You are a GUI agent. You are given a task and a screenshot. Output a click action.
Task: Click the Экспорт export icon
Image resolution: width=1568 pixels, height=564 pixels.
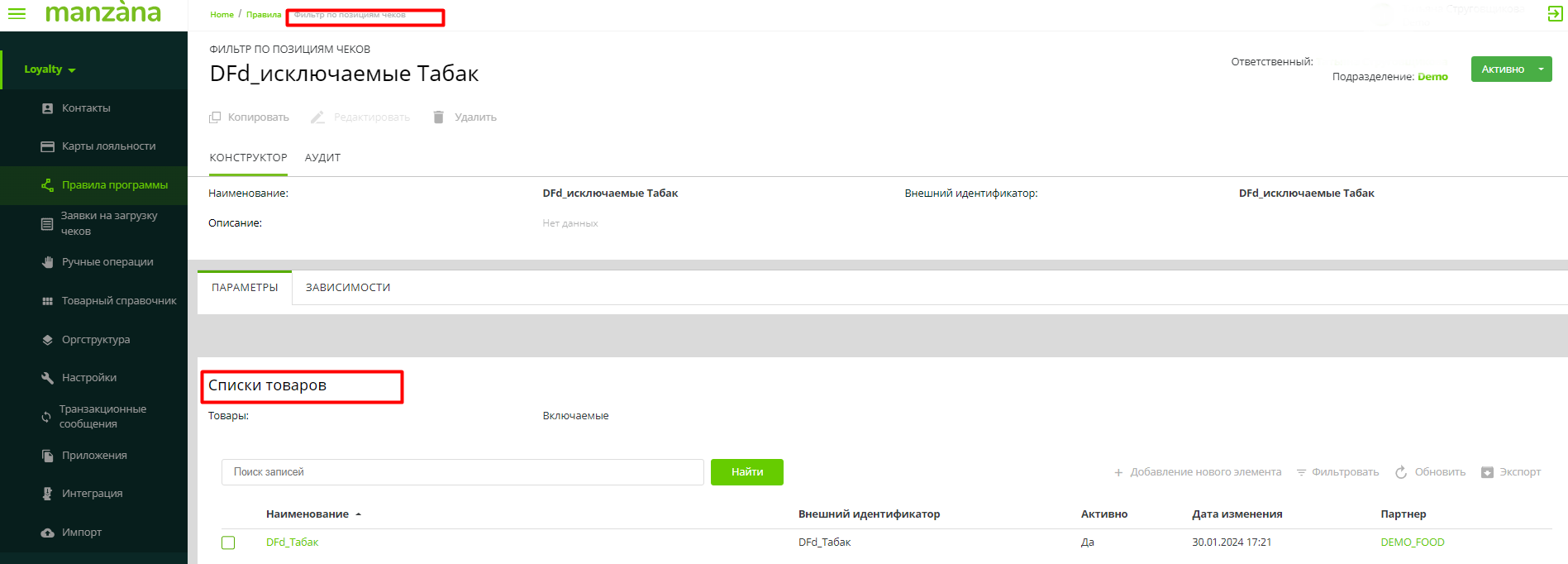tap(1487, 472)
